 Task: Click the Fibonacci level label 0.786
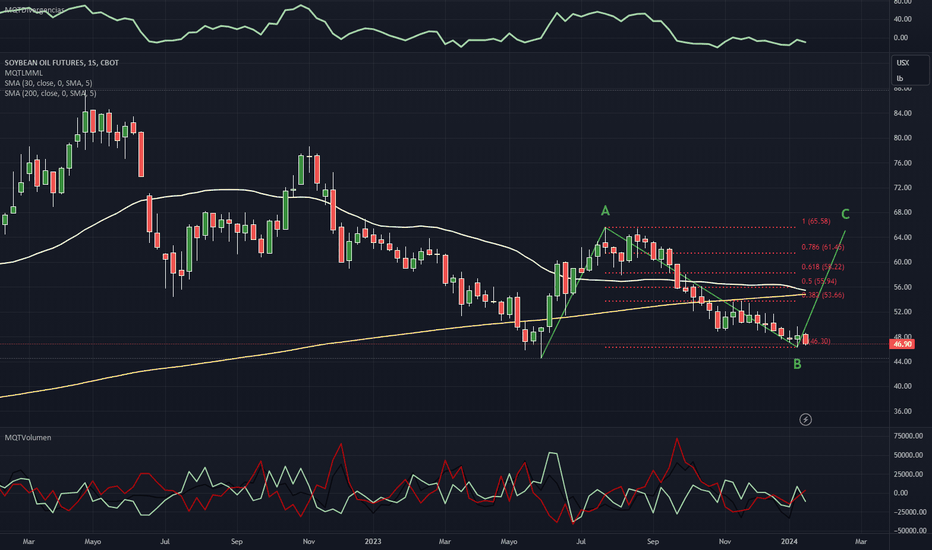(823, 247)
